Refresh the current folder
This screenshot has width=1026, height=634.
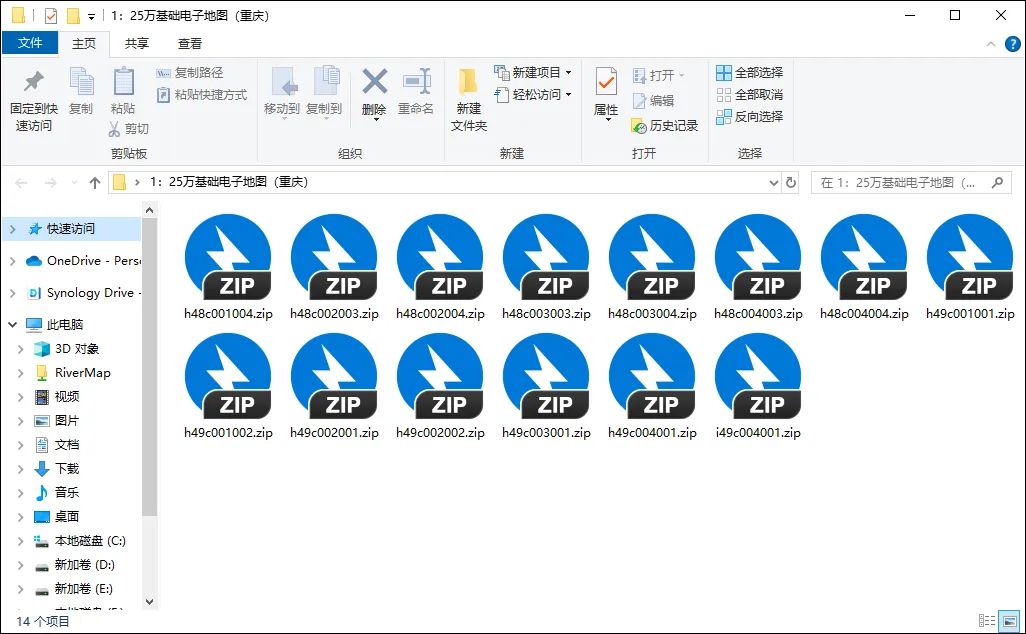pyautogui.click(x=791, y=183)
